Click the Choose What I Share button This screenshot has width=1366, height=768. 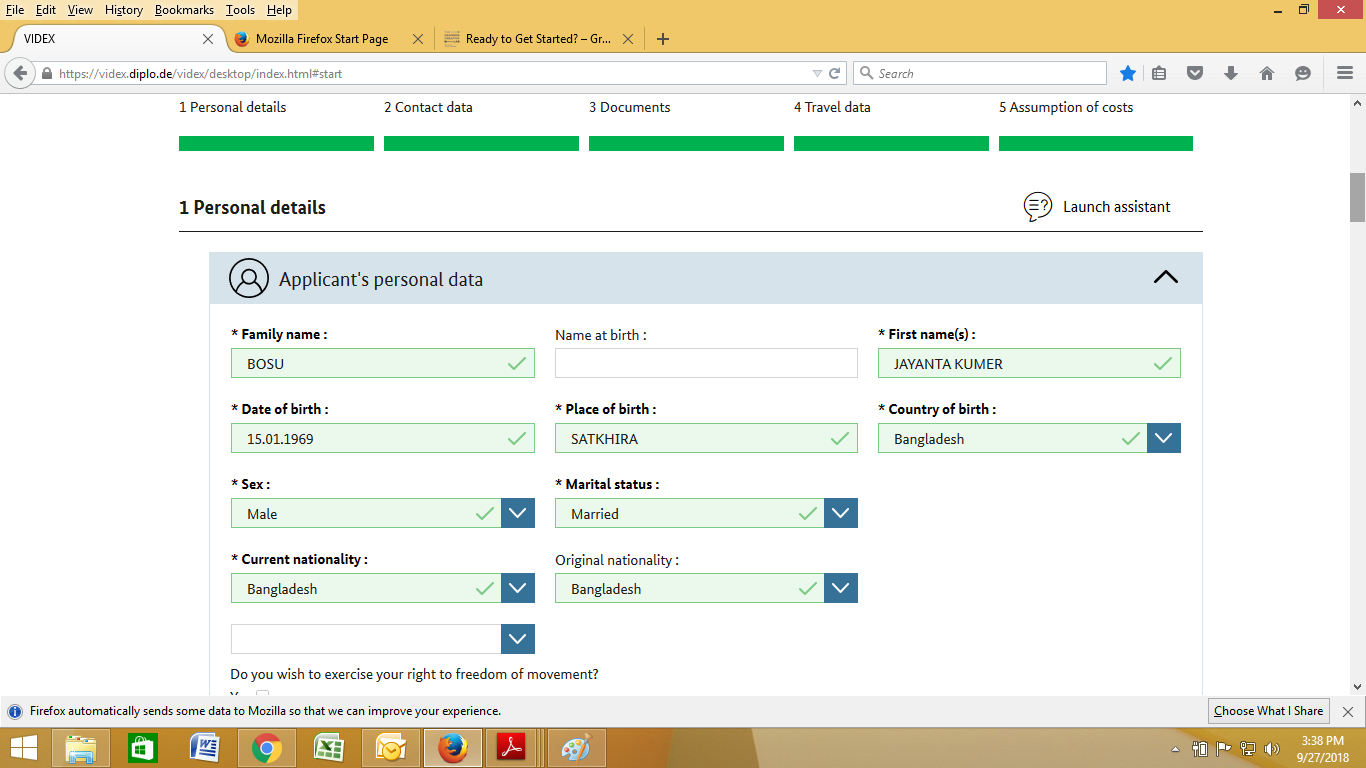(1268, 710)
